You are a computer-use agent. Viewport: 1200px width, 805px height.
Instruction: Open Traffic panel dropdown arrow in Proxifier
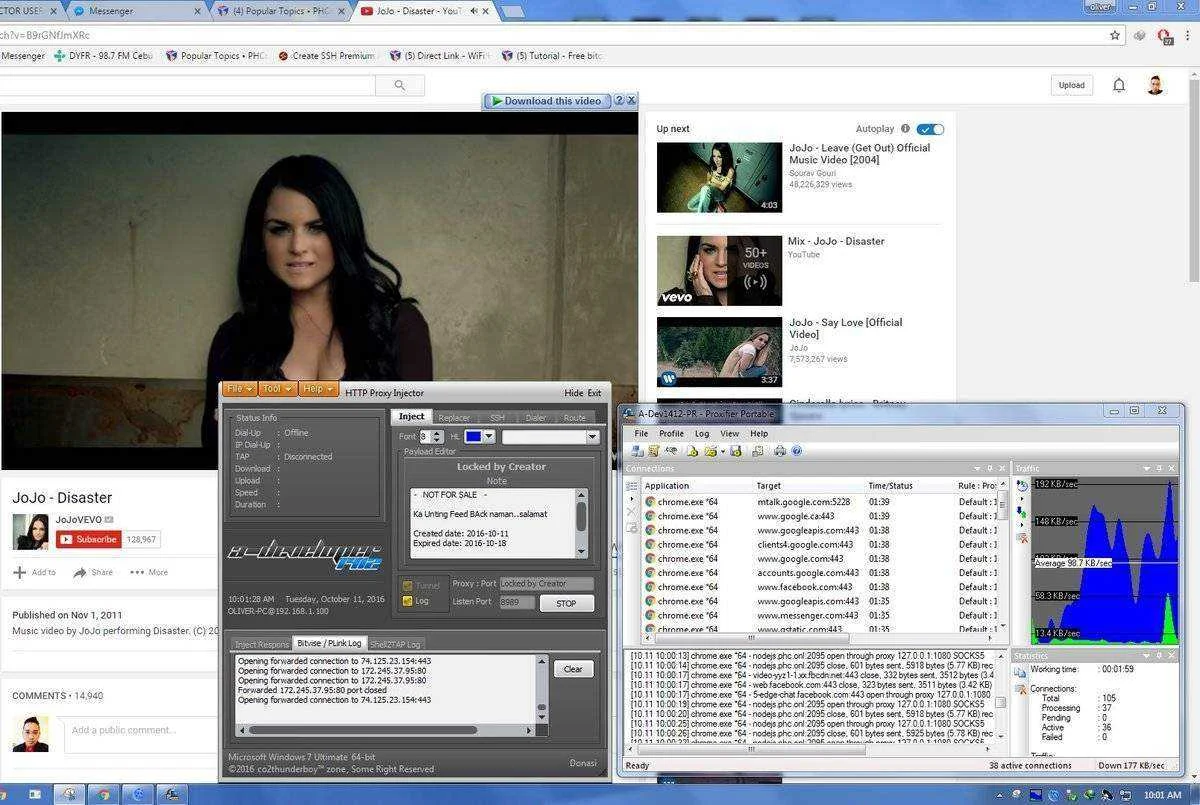(1148, 468)
